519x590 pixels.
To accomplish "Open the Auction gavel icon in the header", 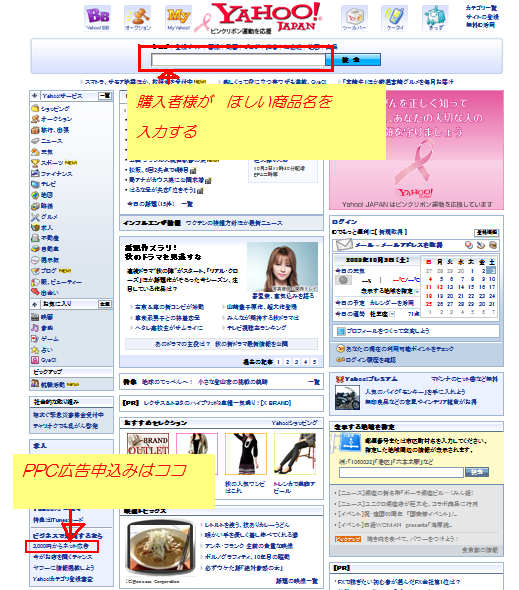I will click(138, 18).
